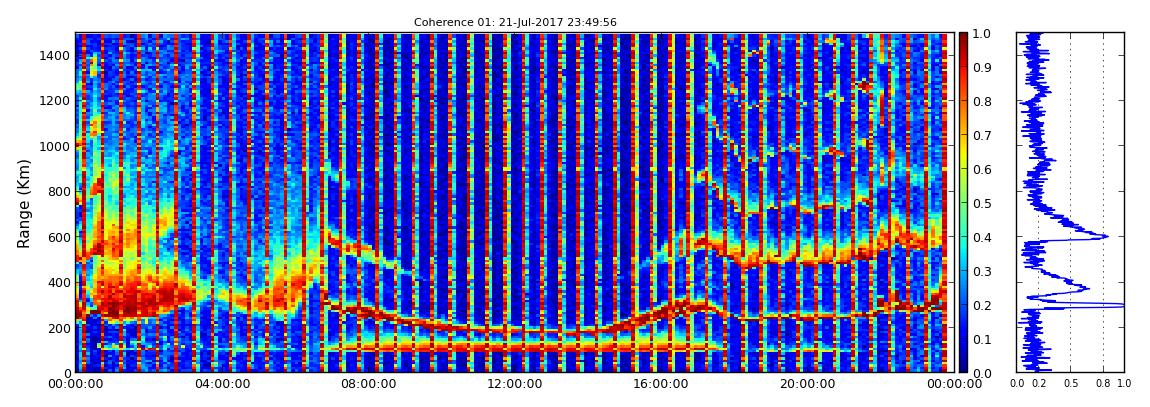Click the 600 range tick label
The image size is (1150, 407).
[59, 237]
